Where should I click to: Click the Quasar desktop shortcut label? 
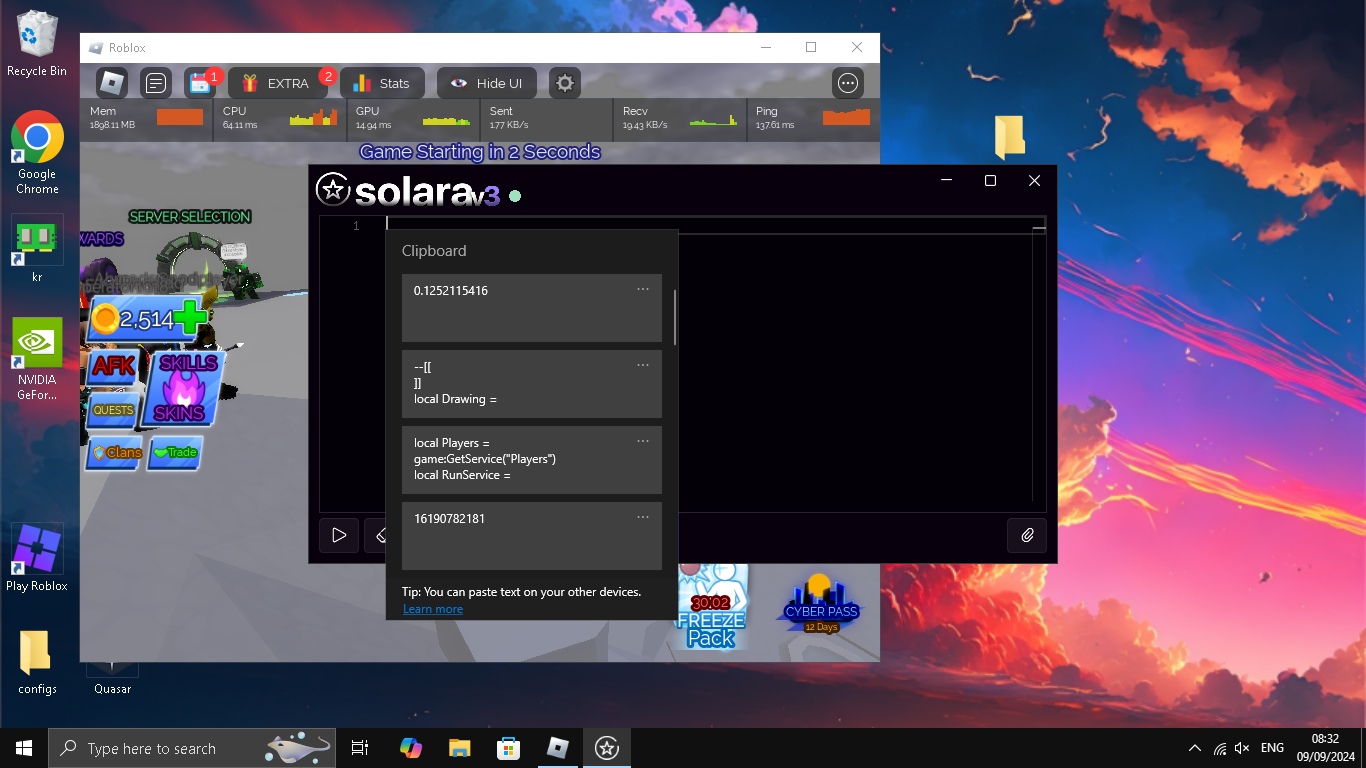[x=112, y=689]
